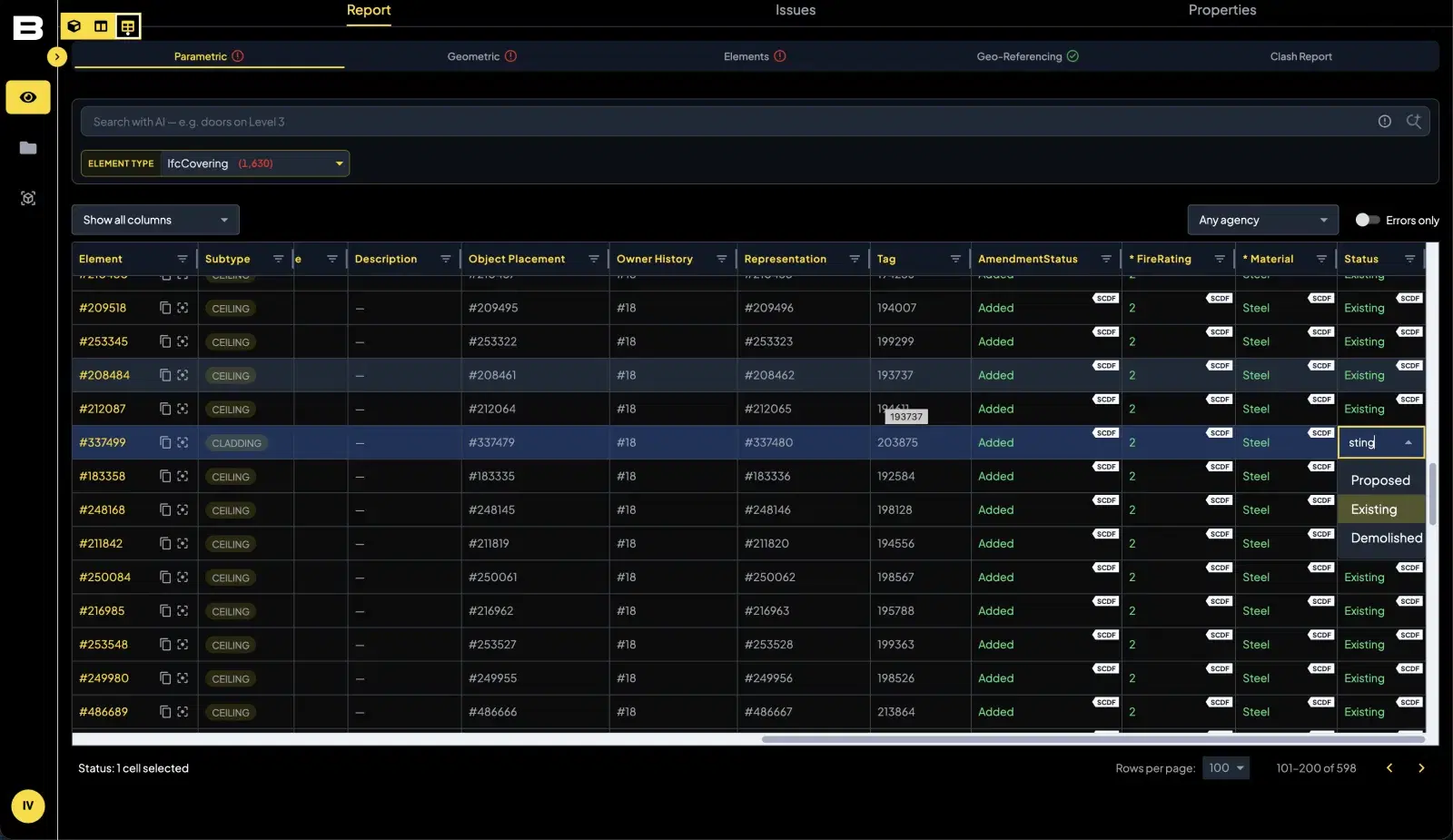
Task: Click the focus scan sidebar icon
Action: [x=28, y=198]
